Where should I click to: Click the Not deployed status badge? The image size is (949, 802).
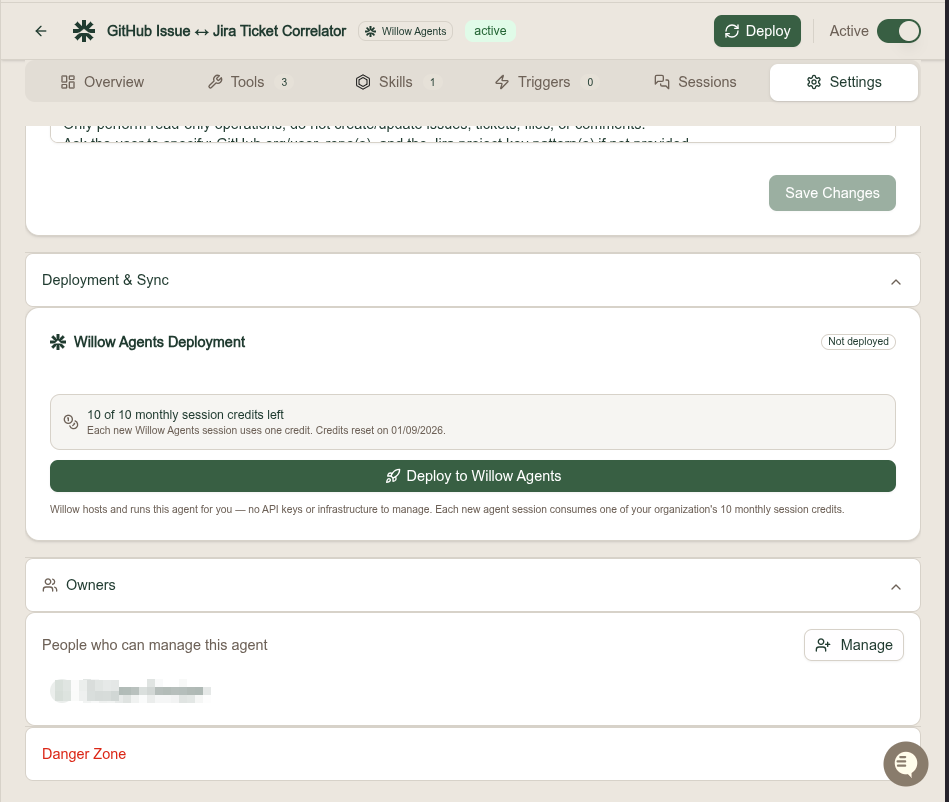point(858,341)
